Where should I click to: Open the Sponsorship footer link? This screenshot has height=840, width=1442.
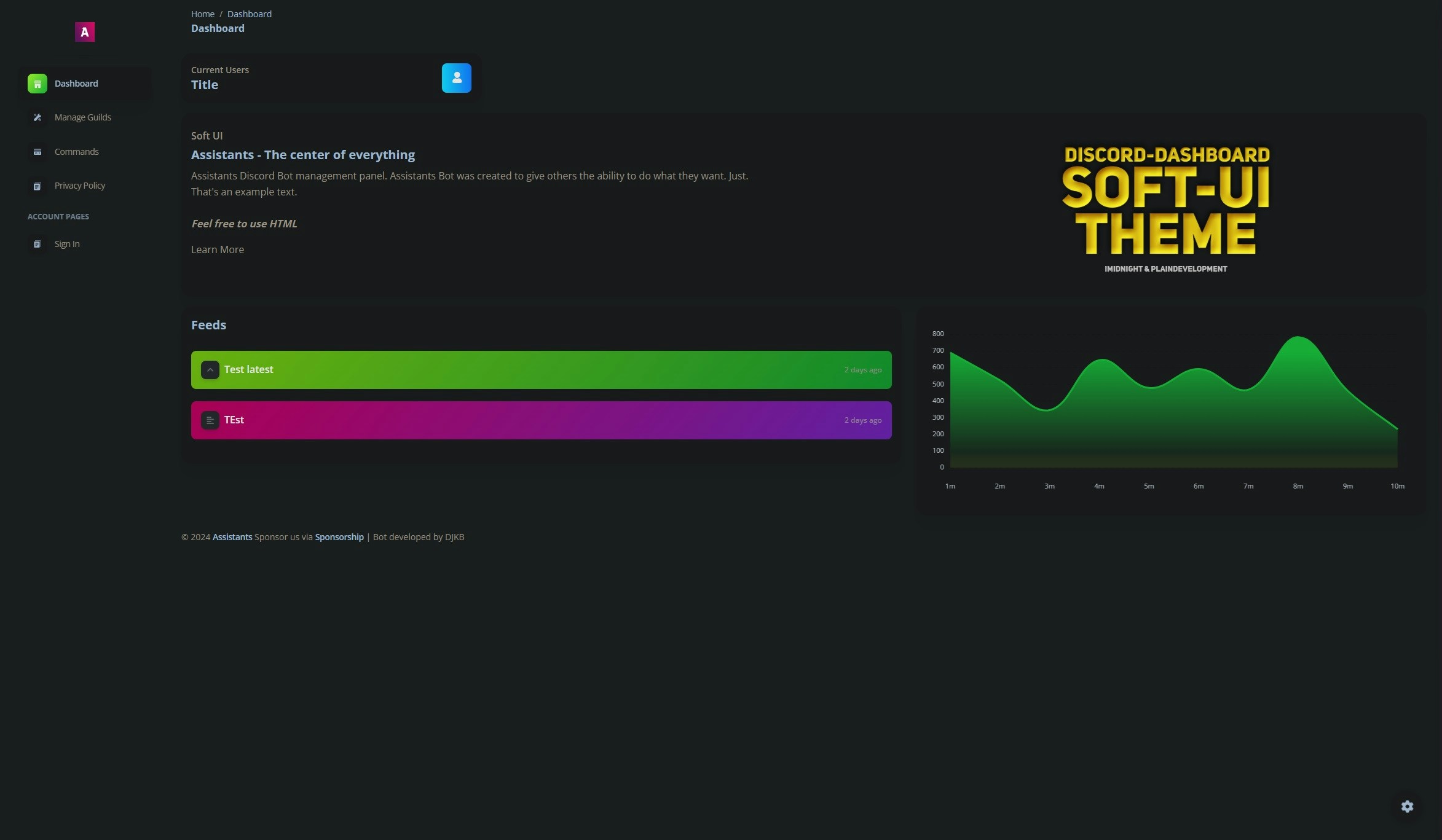point(339,537)
